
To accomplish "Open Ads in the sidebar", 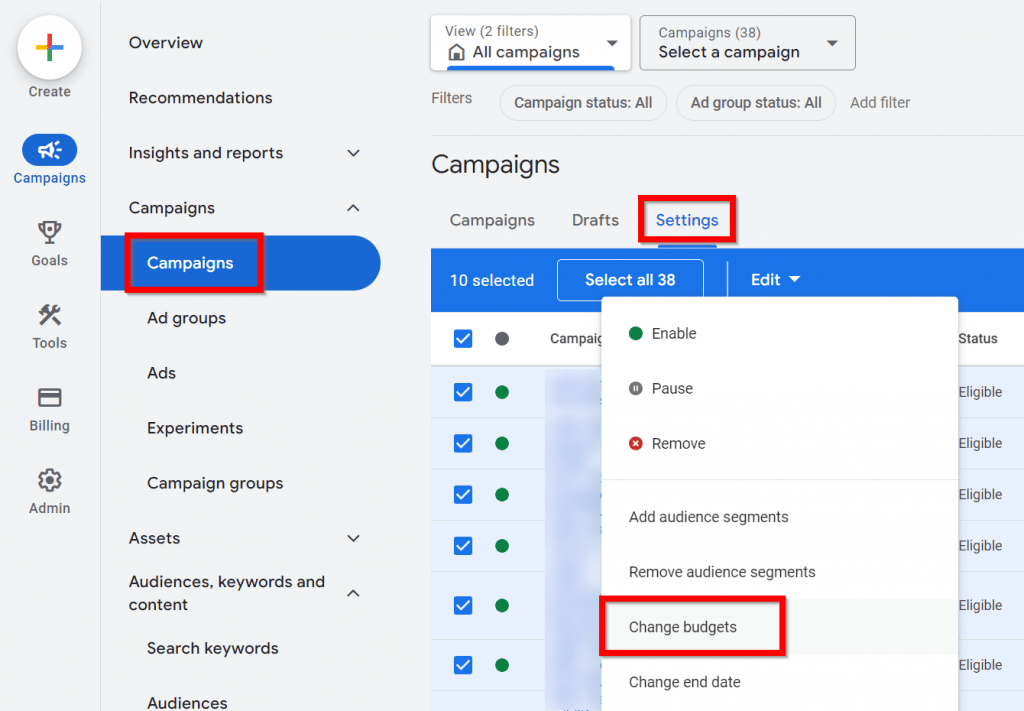I will pos(161,373).
